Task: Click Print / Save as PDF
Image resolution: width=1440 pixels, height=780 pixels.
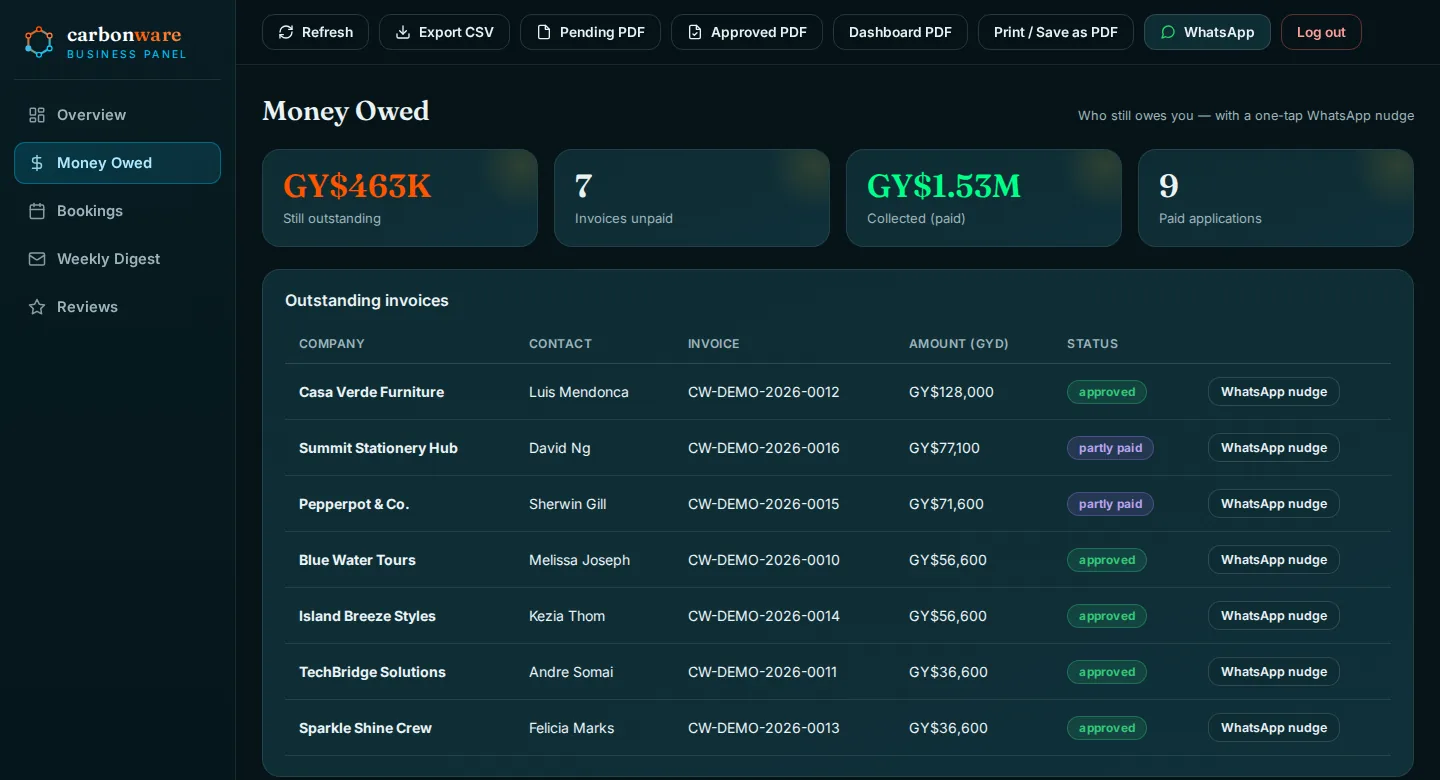Action: [x=1056, y=32]
